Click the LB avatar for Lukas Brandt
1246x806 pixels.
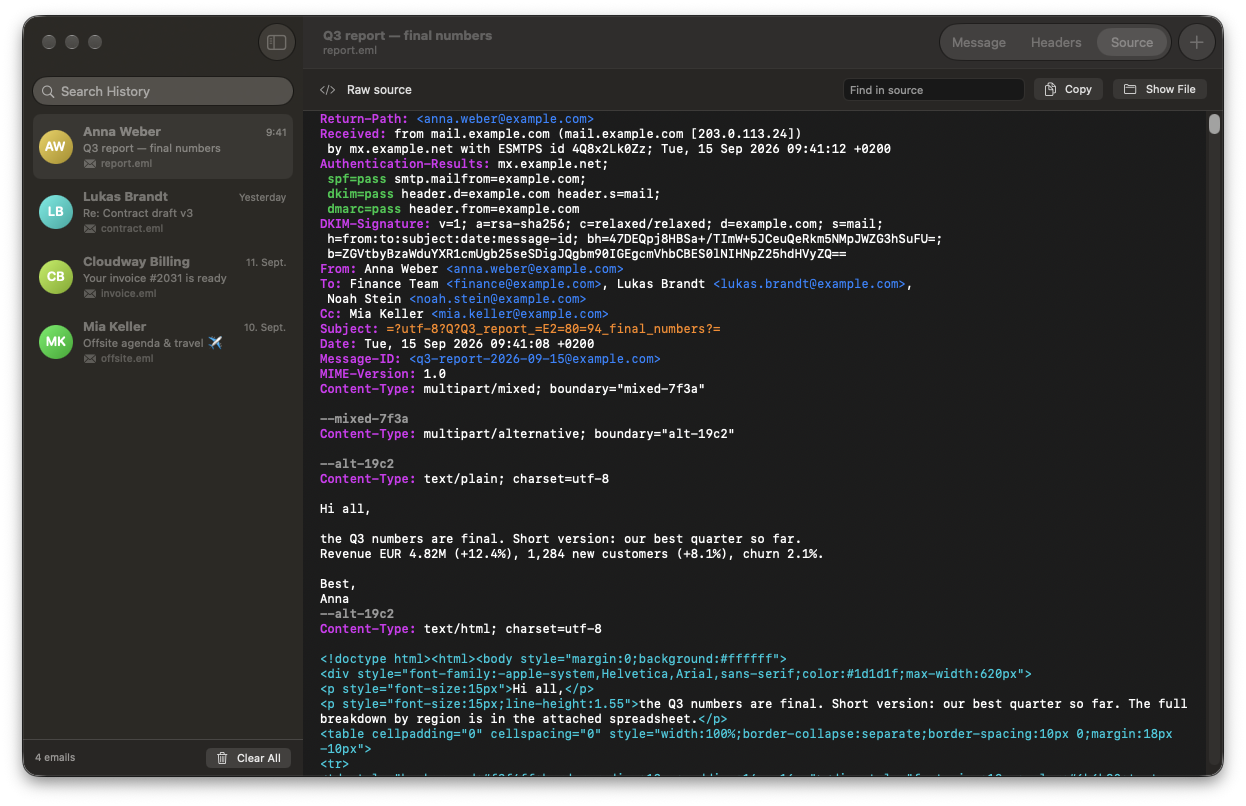55,211
